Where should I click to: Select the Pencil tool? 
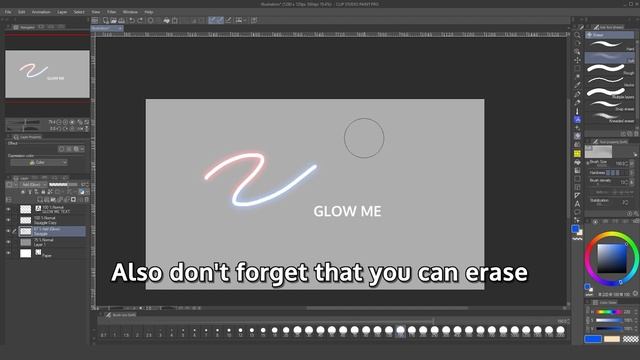(x=577, y=102)
